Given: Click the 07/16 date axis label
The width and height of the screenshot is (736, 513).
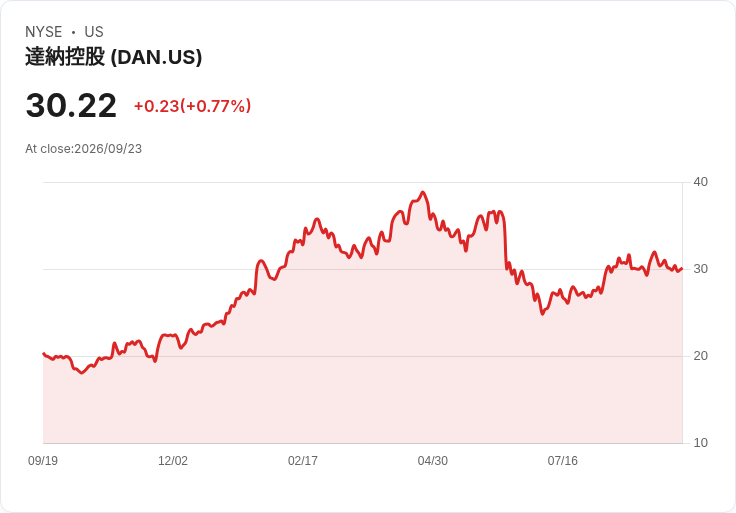Looking at the screenshot, I should tap(562, 461).
